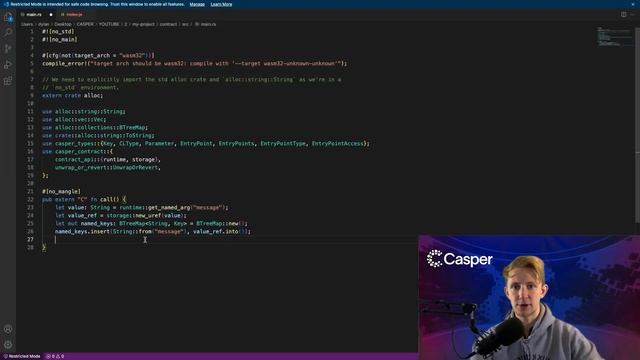Open the Explorer view in the activity bar
Viewport: 640px width, 360px height.
click(8, 17)
